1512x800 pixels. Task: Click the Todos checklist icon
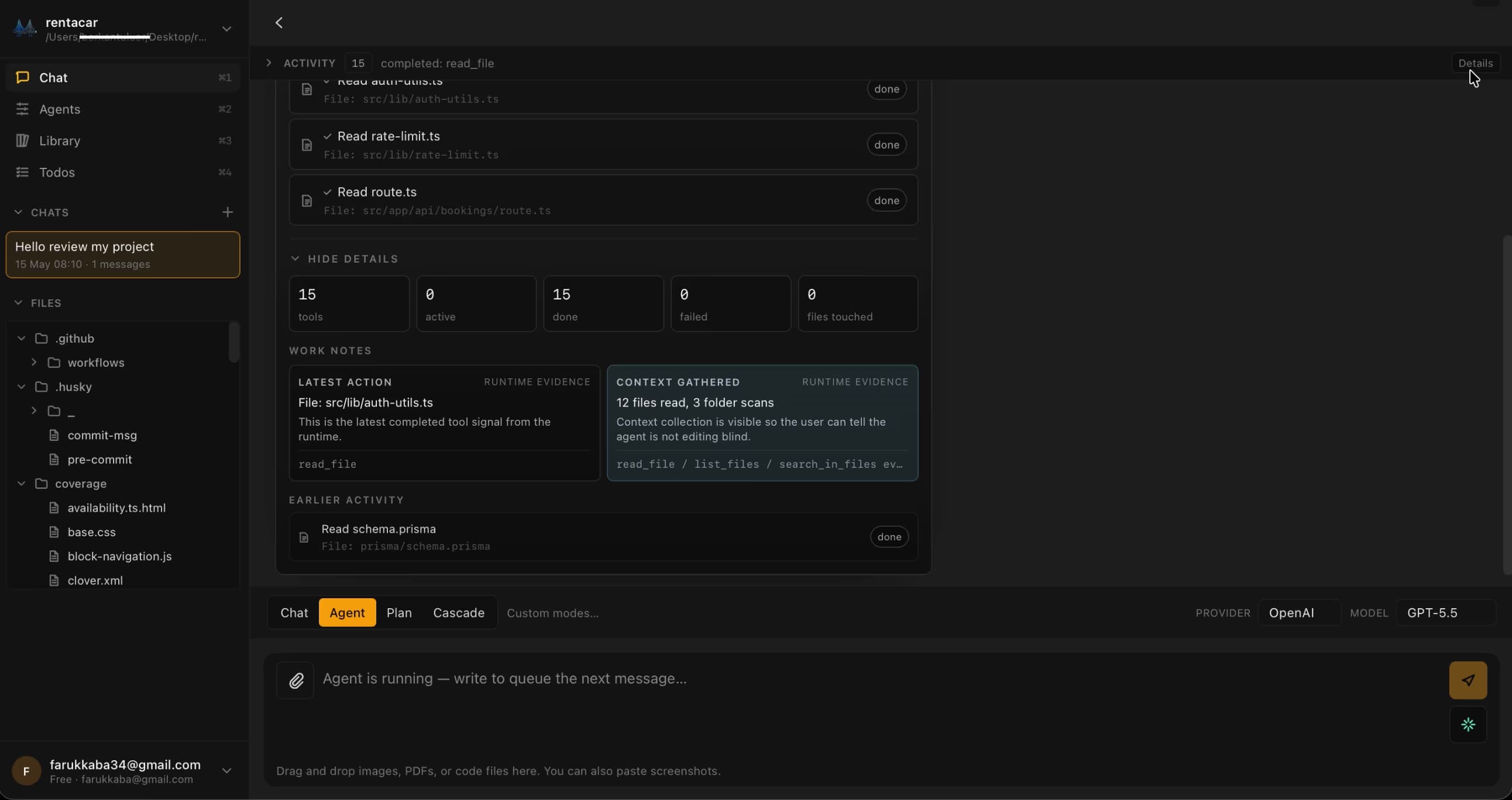pos(22,173)
